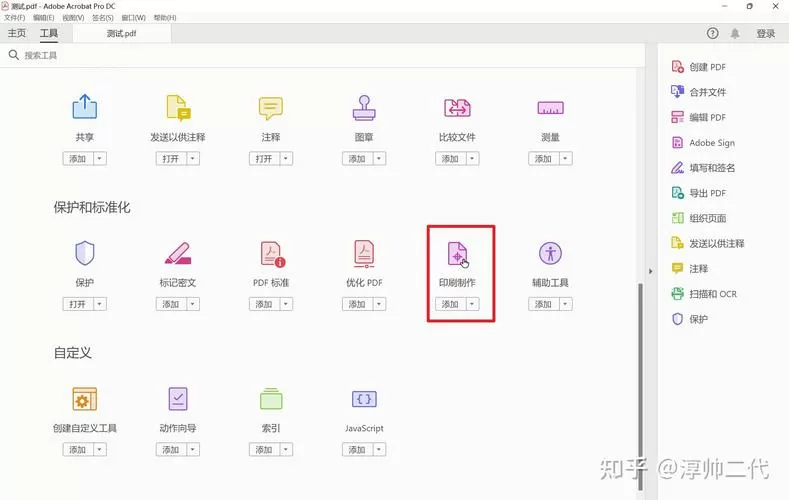Open the PDF 标准 tool icon
Viewport: 789px width, 500px height.
click(272, 254)
